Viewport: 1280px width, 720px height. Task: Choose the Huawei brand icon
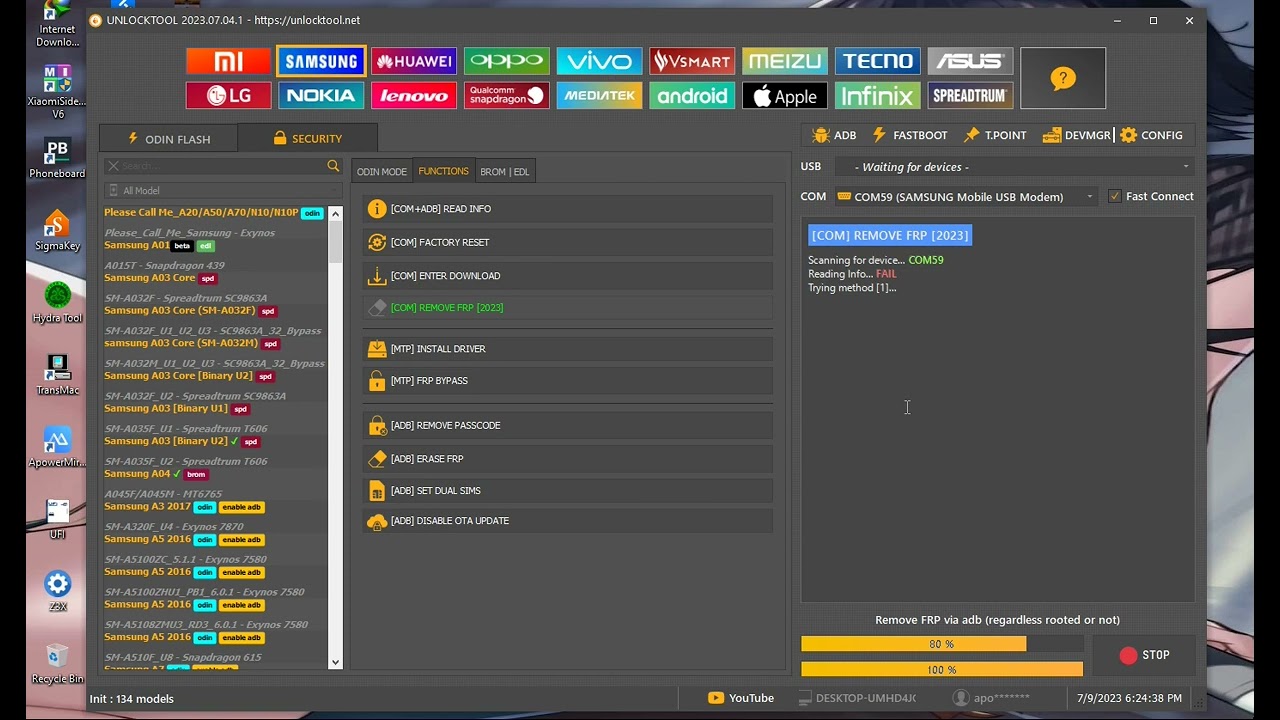[x=414, y=61]
